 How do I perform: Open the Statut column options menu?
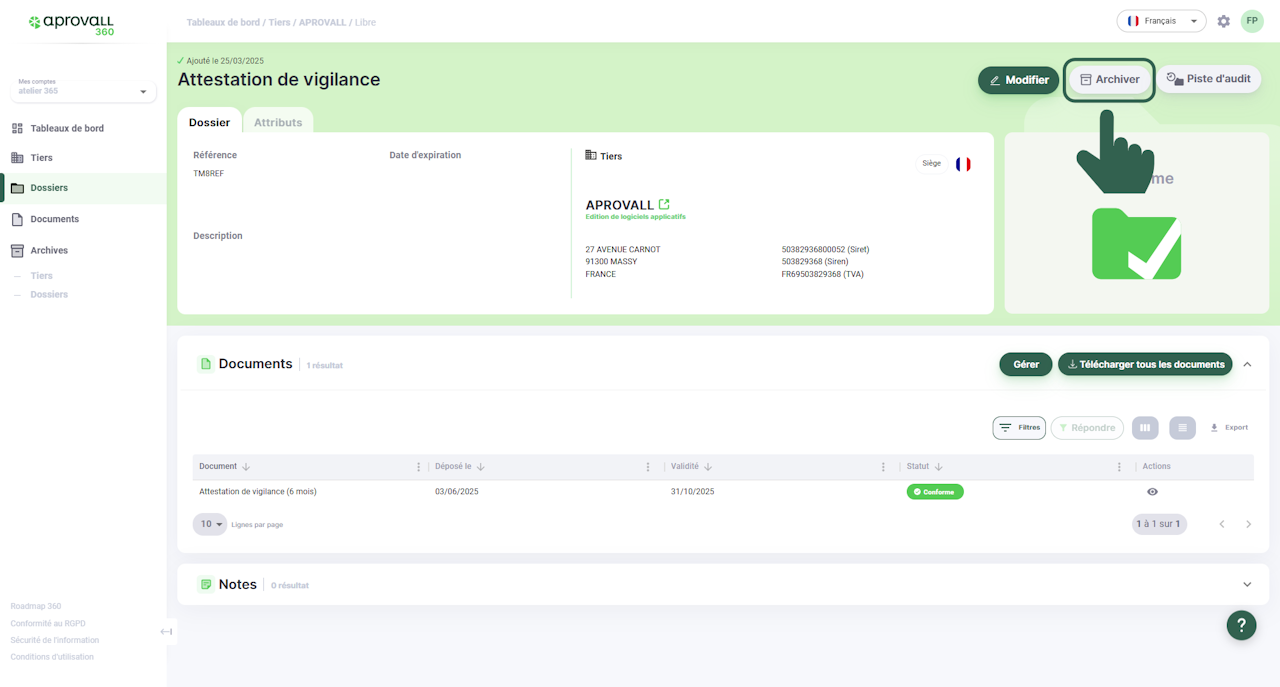pos(1119,467)
